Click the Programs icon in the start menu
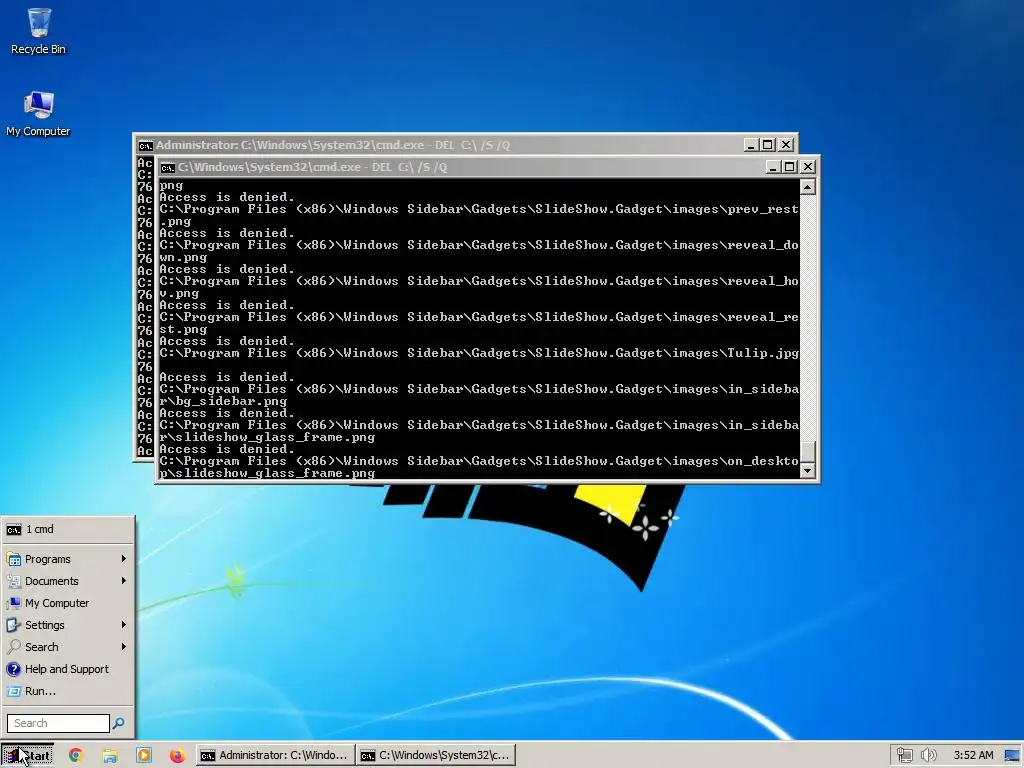 point(14,560)
